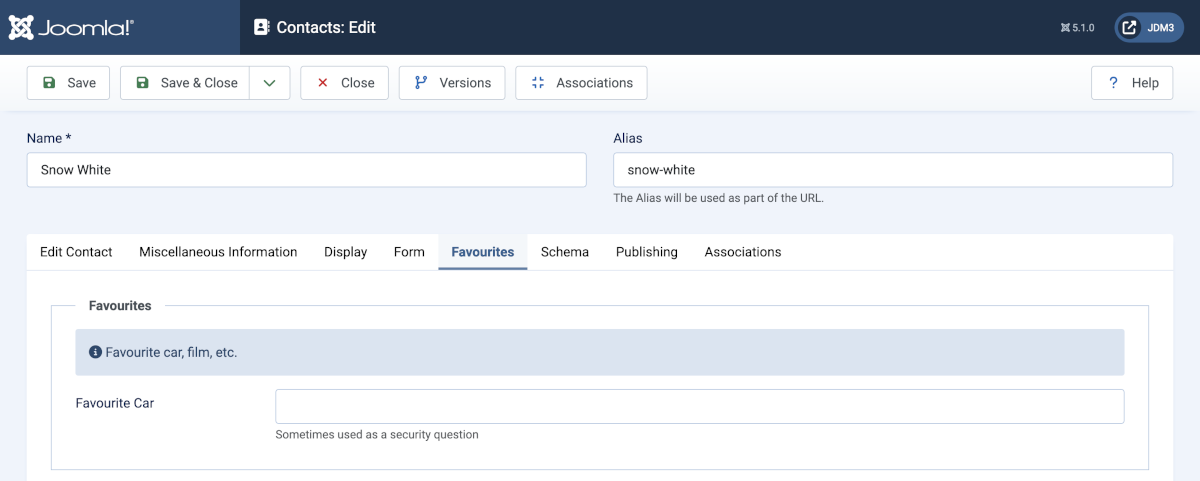This screenshot has width=1200, height=481.
Task: Go to the Form tab
Action: [x=409, y=252]
